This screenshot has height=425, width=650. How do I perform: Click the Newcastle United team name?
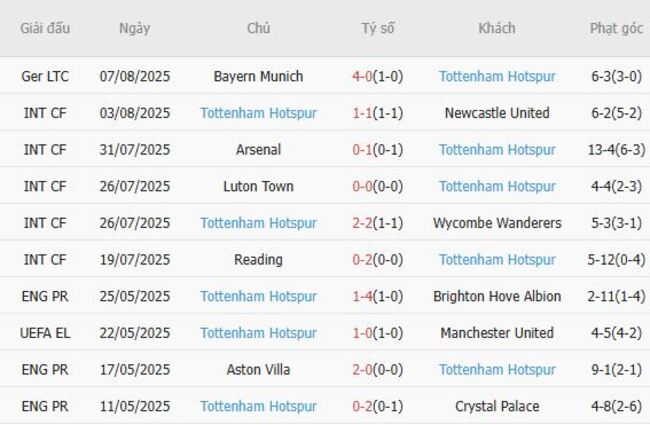pos(497,113)
